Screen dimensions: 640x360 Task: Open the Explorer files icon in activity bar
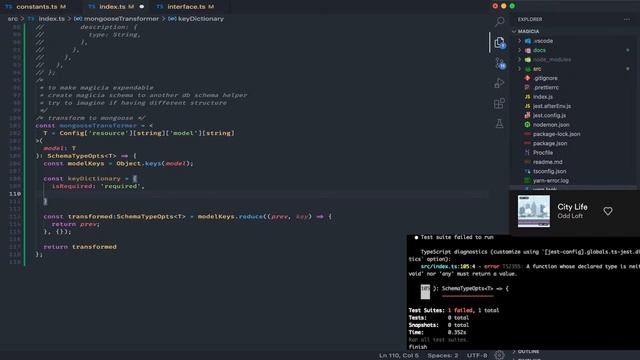coord(499,42)
